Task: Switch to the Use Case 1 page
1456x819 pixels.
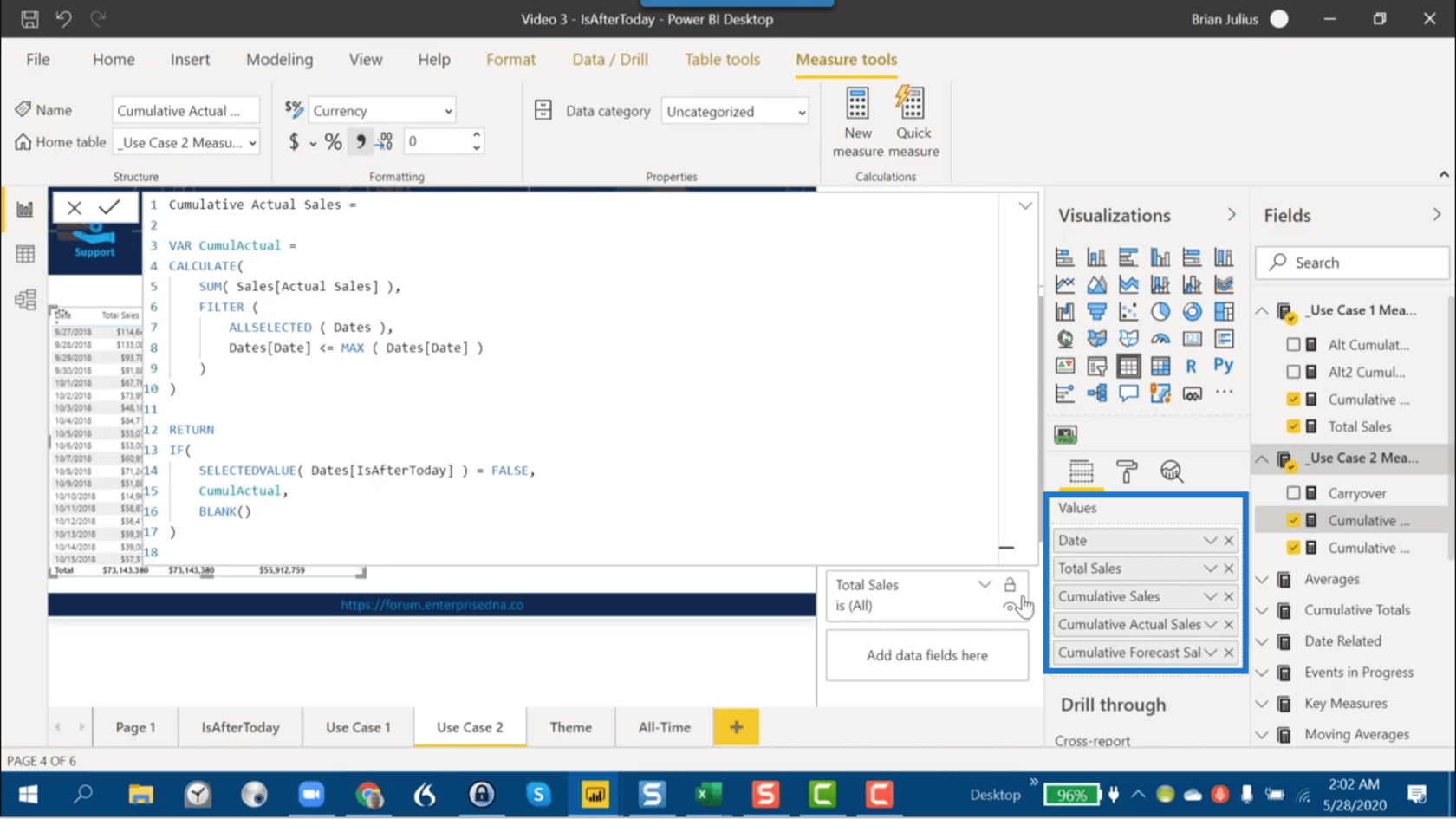Action: 358,727
